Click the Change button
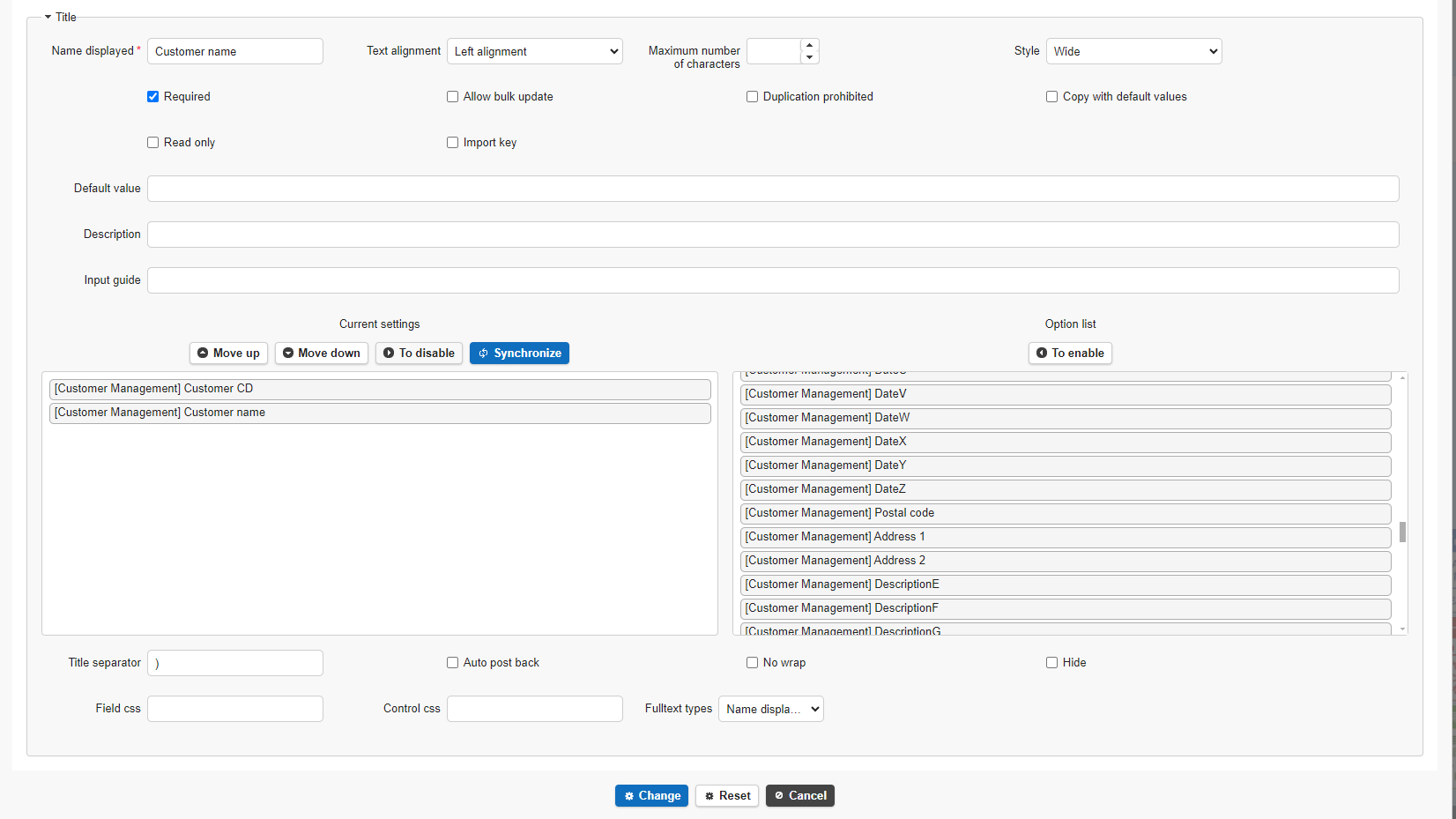1456x819 pixels. pyautogui.click(x=651, y=795)
